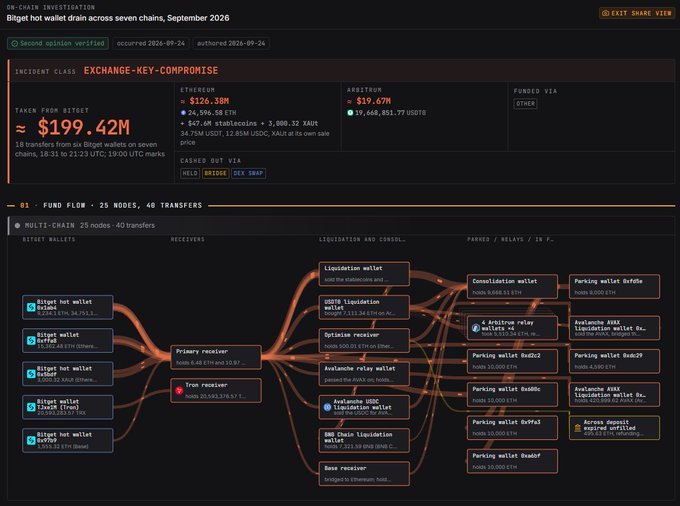This screenshot has width=680, height=506.
Task: Click the Bitget logo on wallet 0x5bdf
Action: point(31,374)
